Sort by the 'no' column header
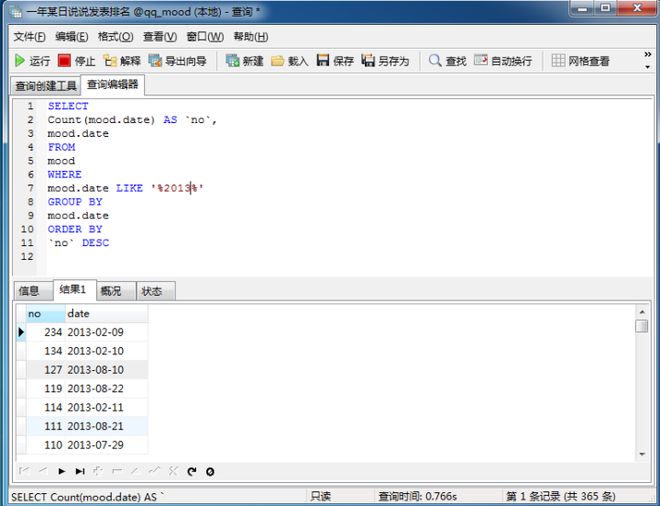This screenshot has width=660, height=506. 45,314
